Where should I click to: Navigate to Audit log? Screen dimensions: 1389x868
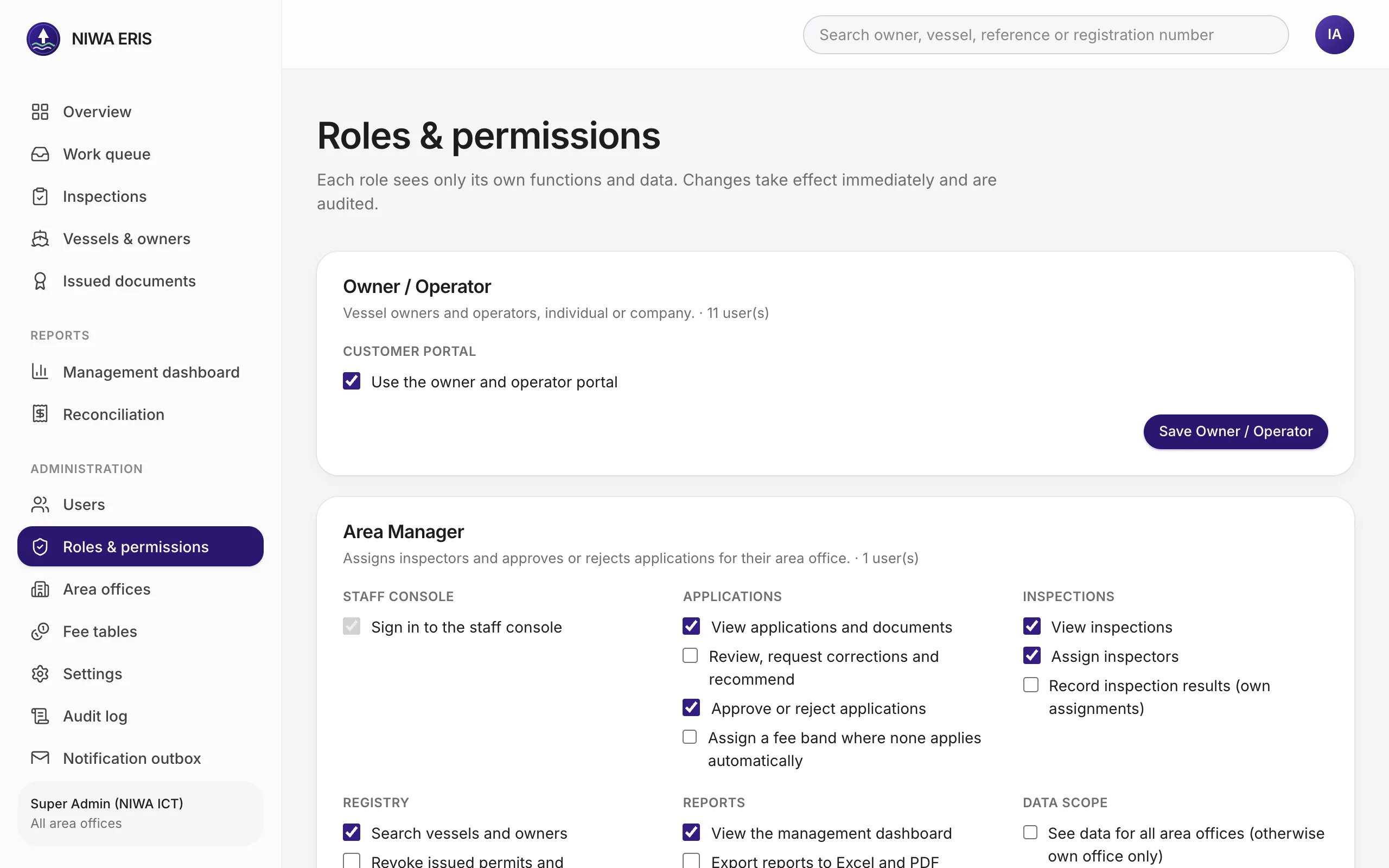141,717
